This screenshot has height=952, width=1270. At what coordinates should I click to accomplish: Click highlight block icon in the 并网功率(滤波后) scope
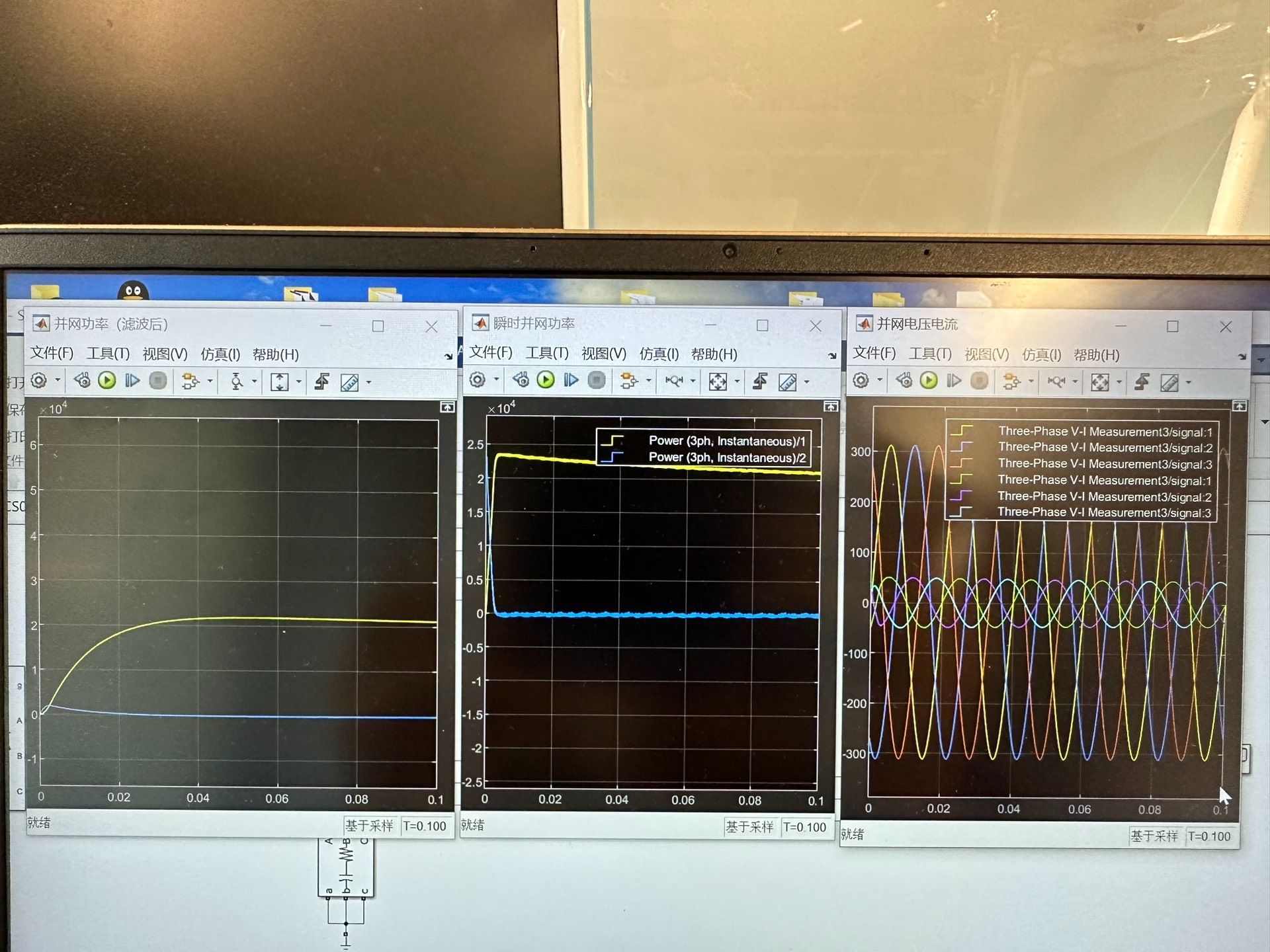(x=190, y=381)
